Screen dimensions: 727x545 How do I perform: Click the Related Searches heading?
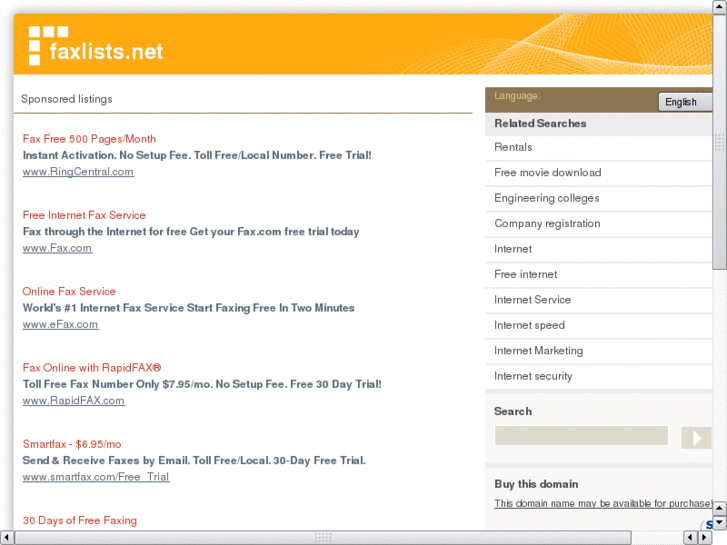coord(540,123)
